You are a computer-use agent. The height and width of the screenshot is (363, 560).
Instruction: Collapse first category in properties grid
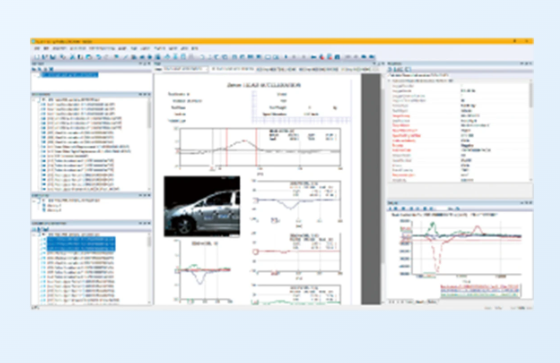(x=390, y=81)
